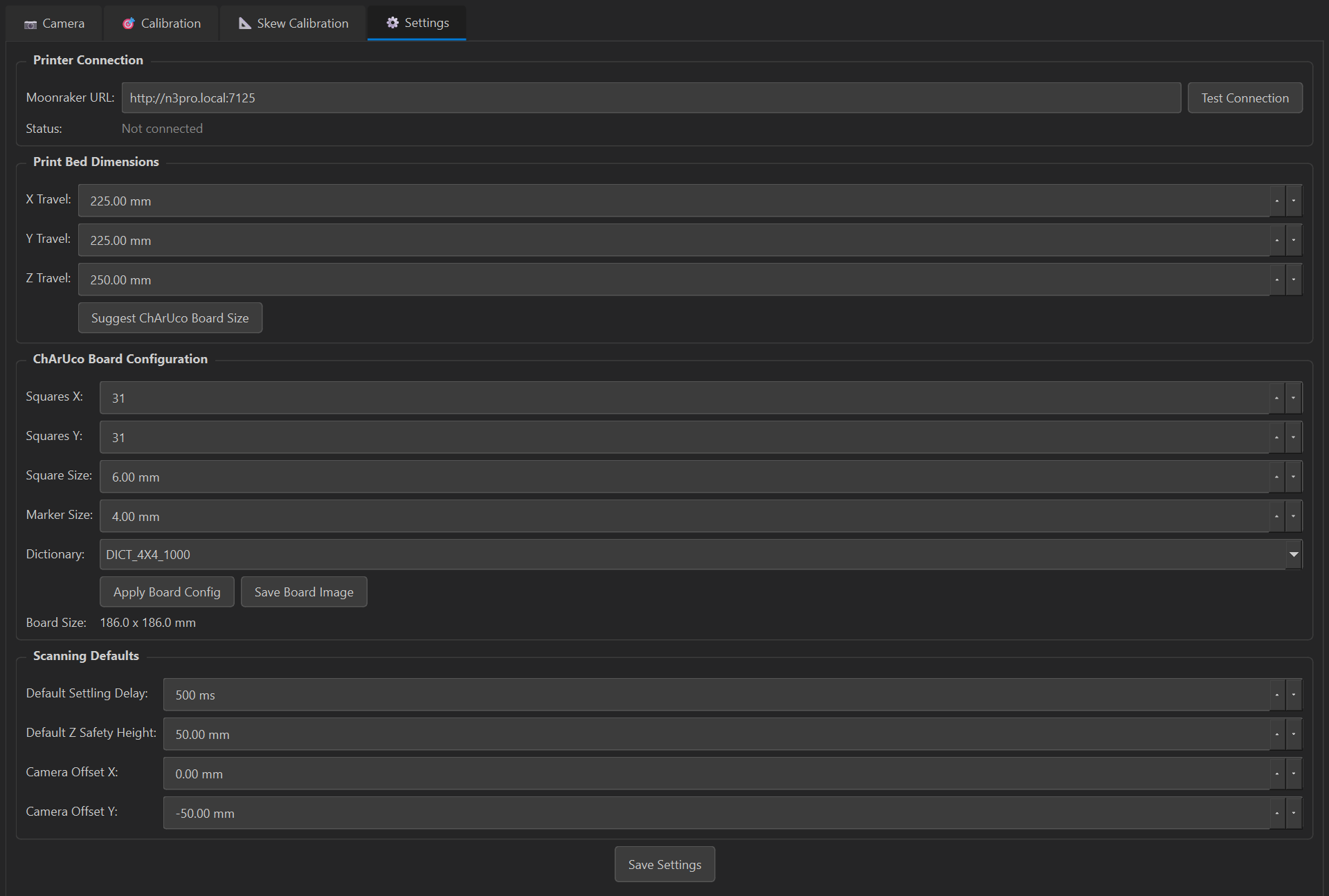Switch to the Camera tab
Image resolution: width=1329 pixels, height=896 pixels.
54,24
